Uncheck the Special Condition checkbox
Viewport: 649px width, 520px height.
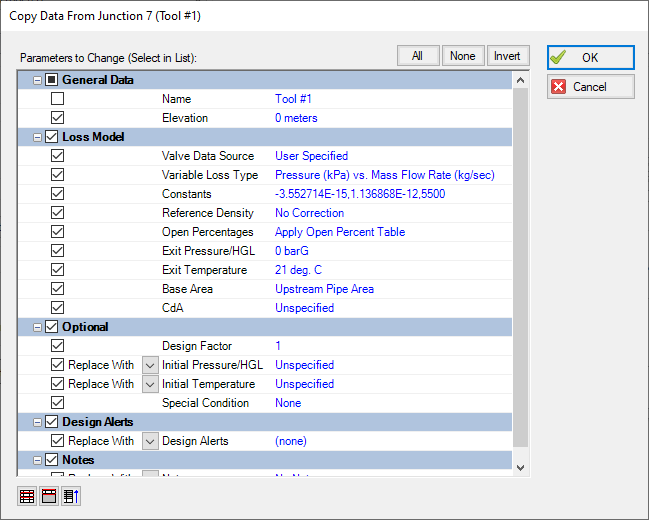pos(57,403)
